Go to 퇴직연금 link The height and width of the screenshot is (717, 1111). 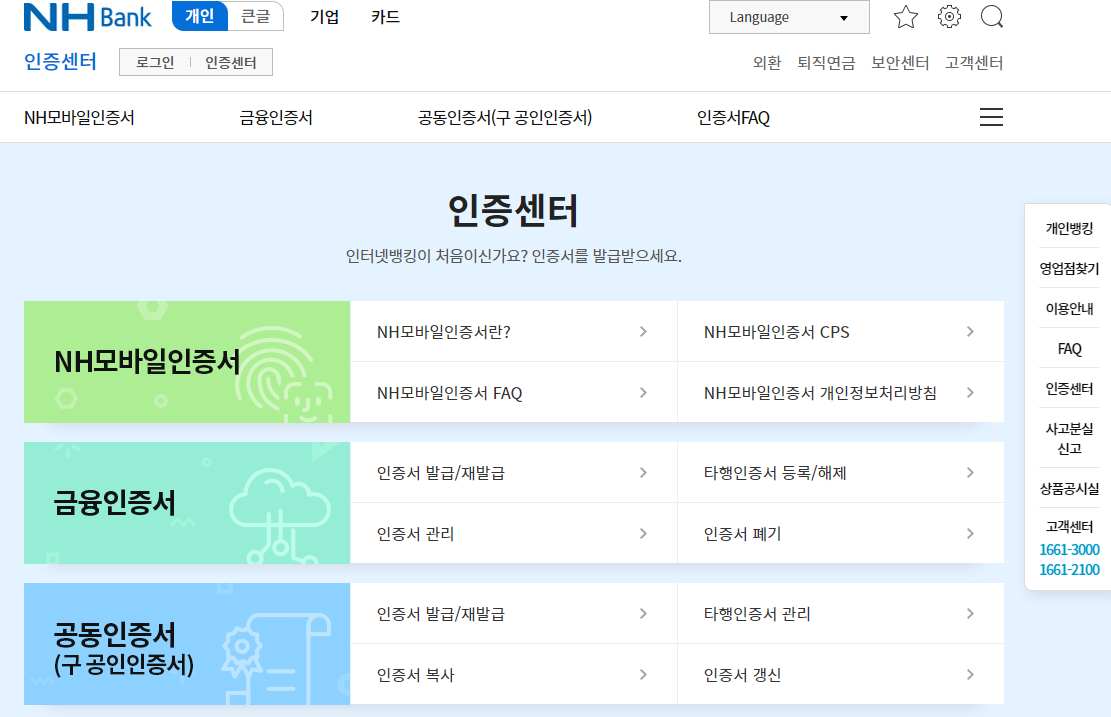826,63
